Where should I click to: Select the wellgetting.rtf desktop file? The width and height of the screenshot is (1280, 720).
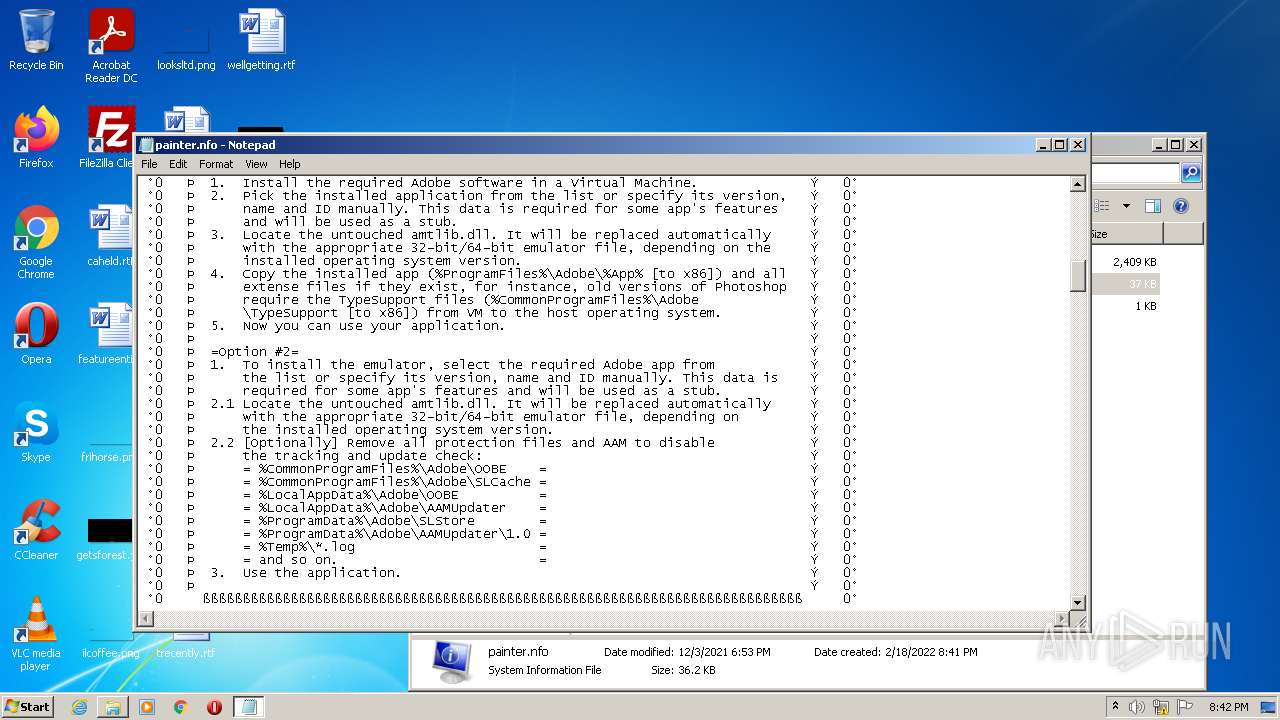pyautogui.click(x=261, y=41)
